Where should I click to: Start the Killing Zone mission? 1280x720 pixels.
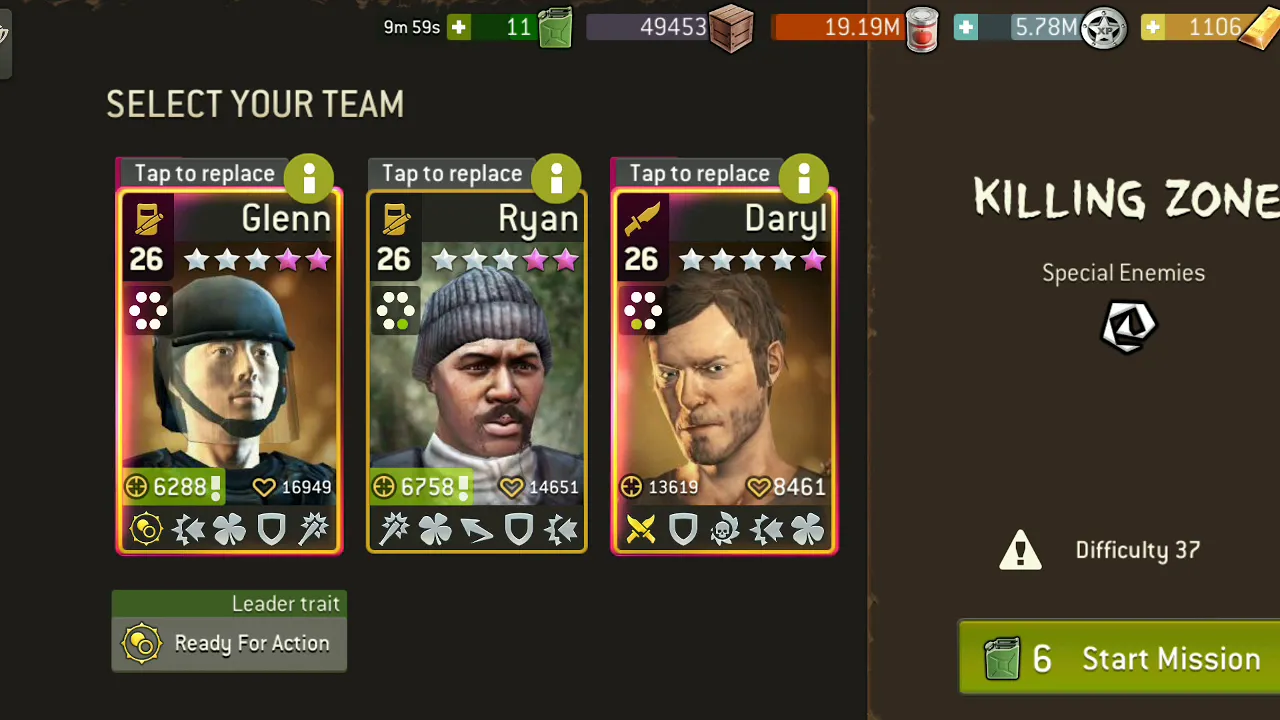[x=1119, y=658]
